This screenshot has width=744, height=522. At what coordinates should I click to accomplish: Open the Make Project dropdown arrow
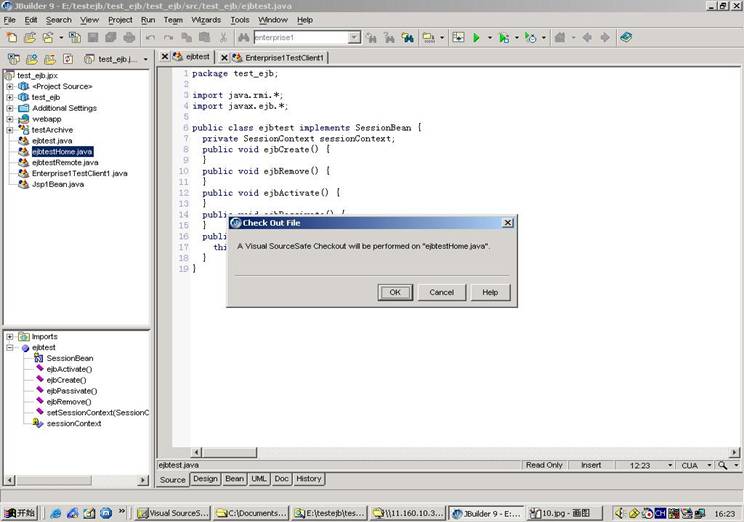point(442,37)
